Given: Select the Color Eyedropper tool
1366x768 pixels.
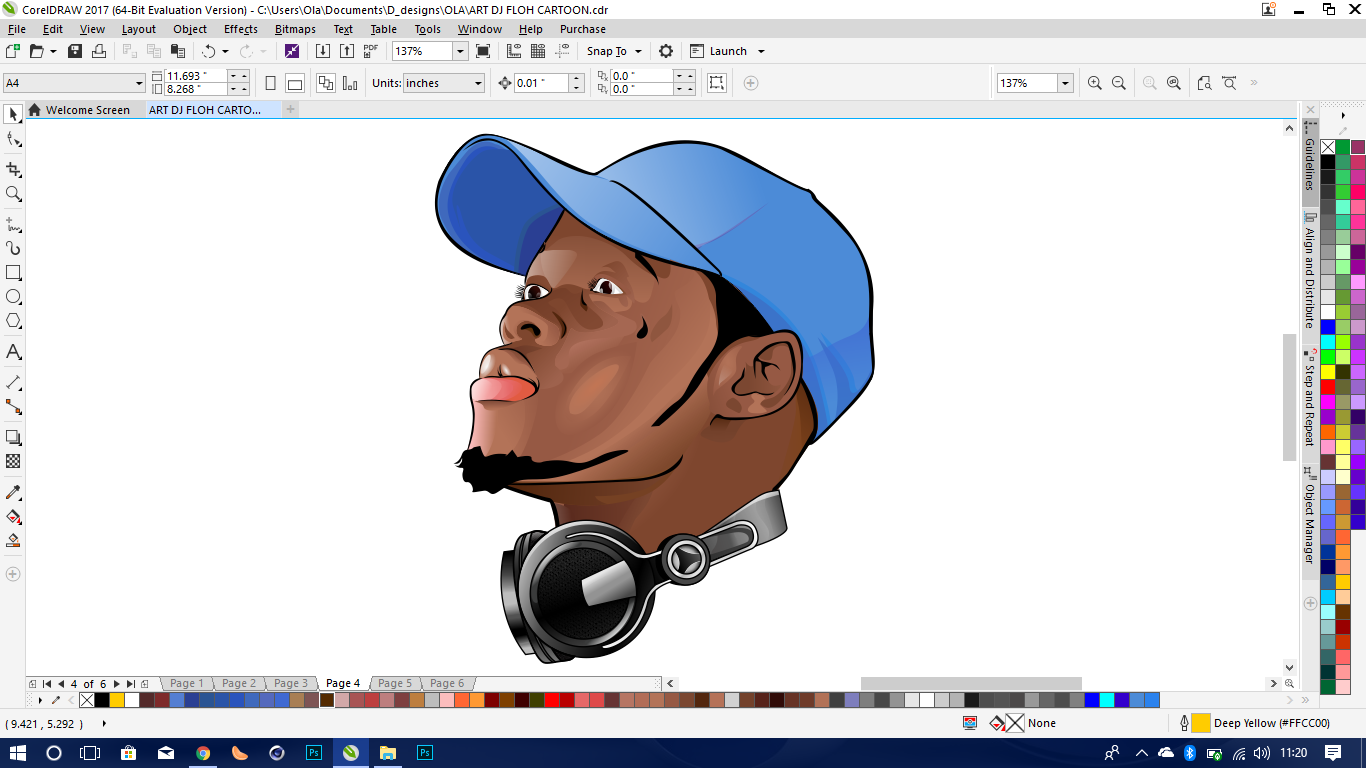Looking at the screenshot, I should [13, 493].
